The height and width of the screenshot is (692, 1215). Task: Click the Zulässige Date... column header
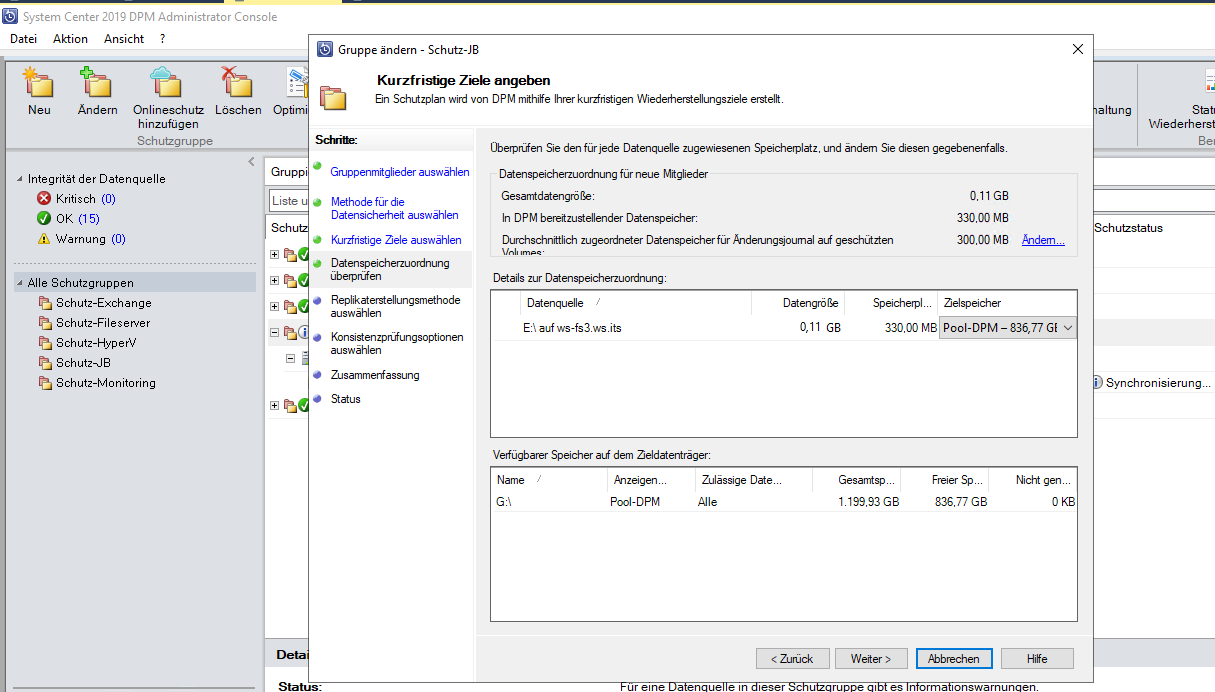click(x=754, y=480)
